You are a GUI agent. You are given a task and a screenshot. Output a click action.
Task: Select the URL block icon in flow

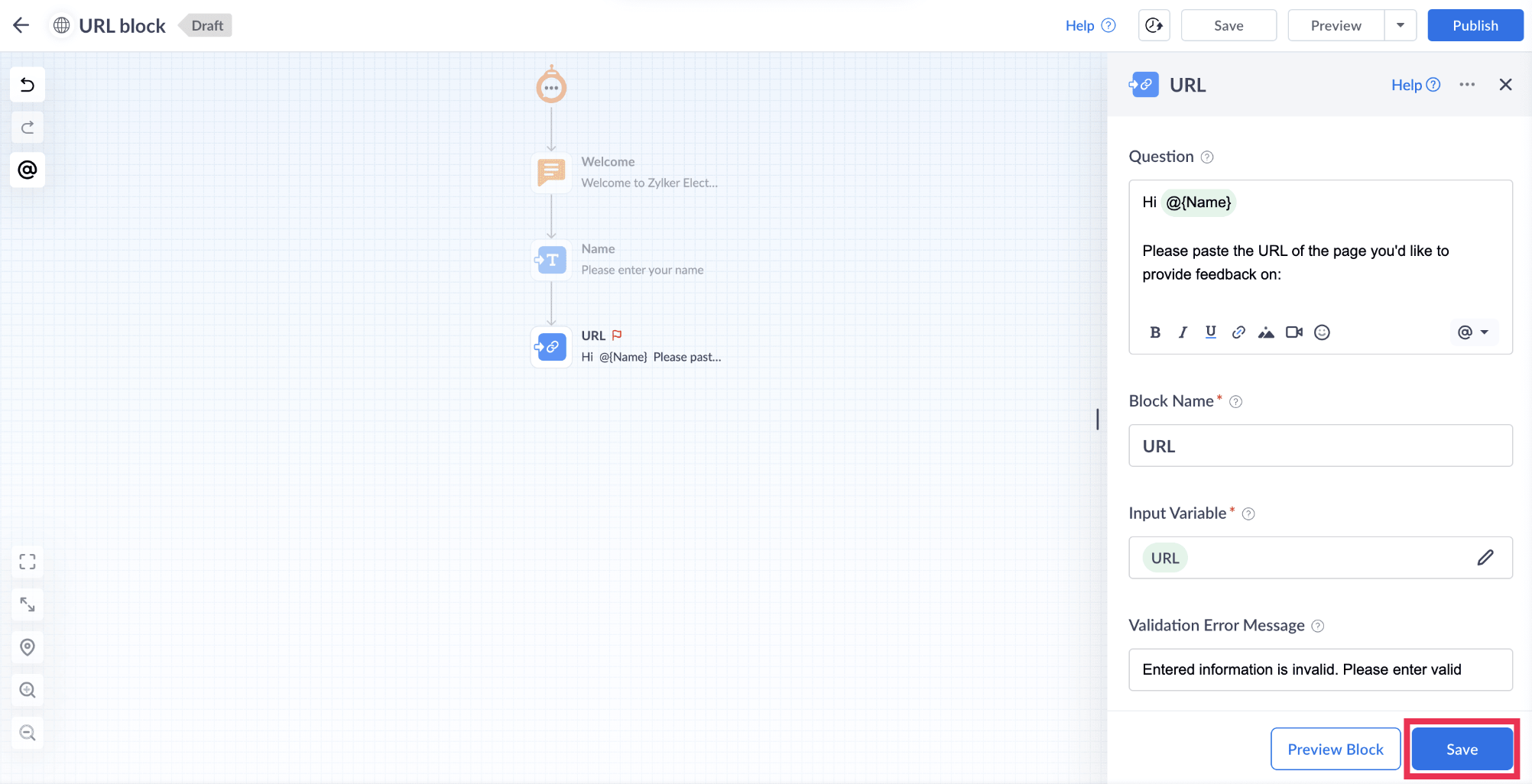(551, 347)
